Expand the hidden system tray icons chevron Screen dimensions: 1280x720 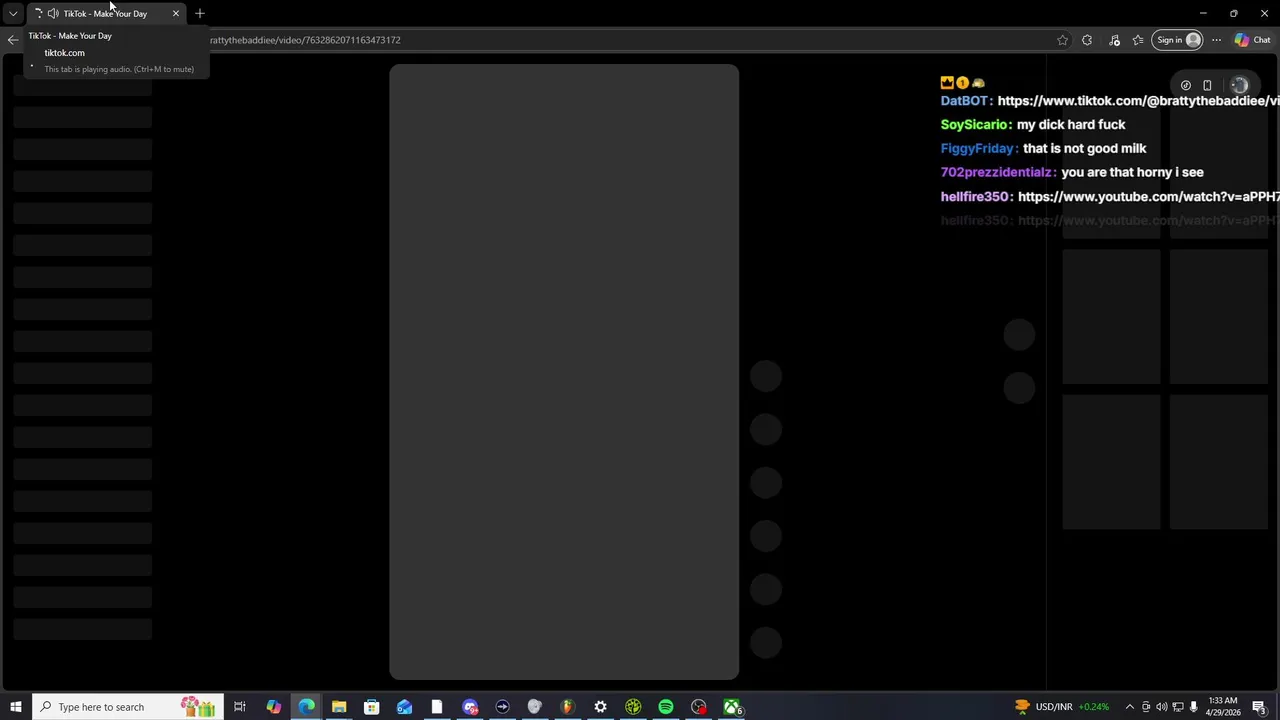1130,707
